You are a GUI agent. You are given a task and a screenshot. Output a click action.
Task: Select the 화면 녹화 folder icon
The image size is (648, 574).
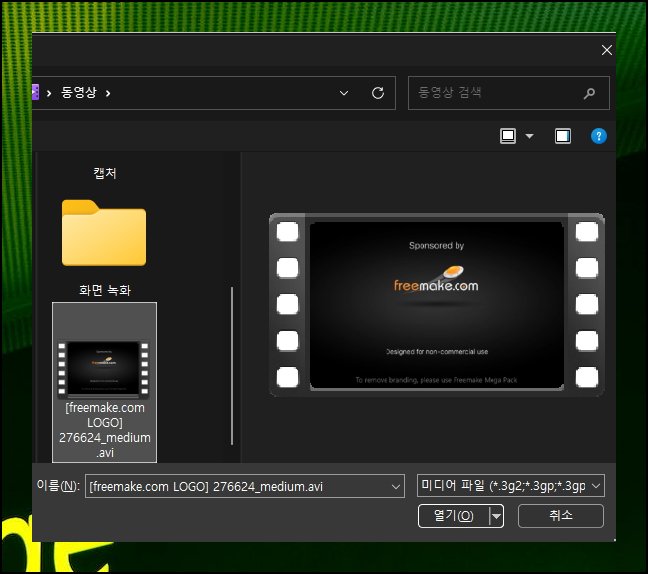pyautogui.click(x=104, y=233)
